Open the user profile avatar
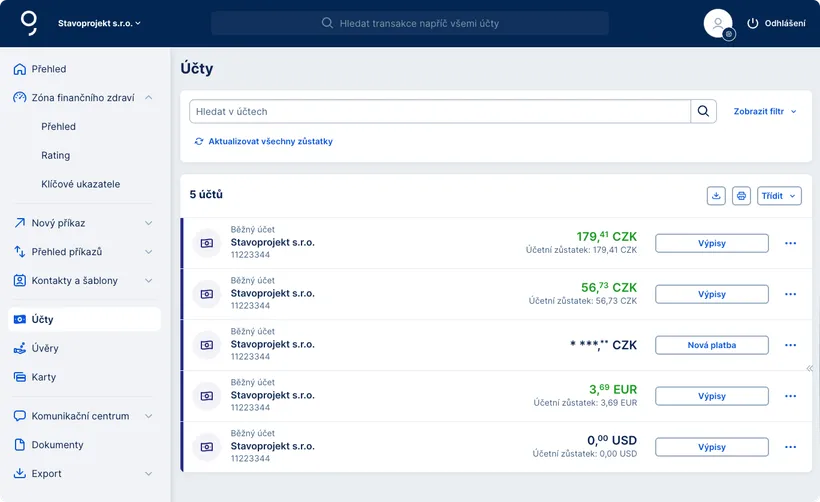The image size is (820, 502). pos(718,23)
